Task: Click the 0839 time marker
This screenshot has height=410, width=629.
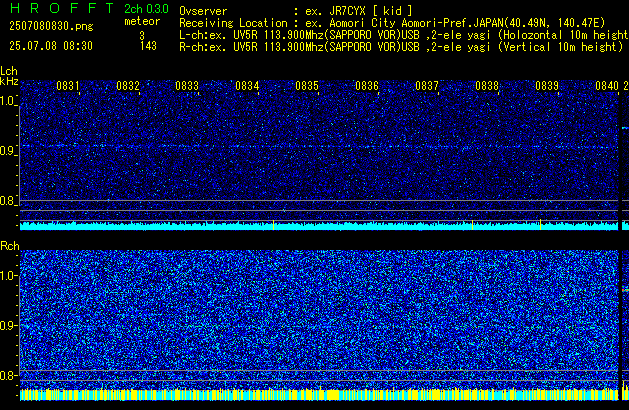Action: pos(547,86)
